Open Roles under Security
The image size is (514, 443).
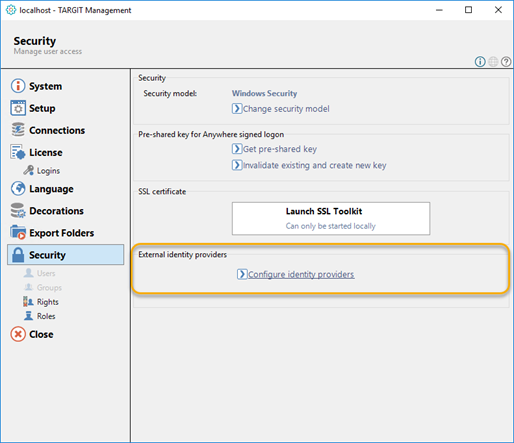pyautogui.click(x=39, y=316)
